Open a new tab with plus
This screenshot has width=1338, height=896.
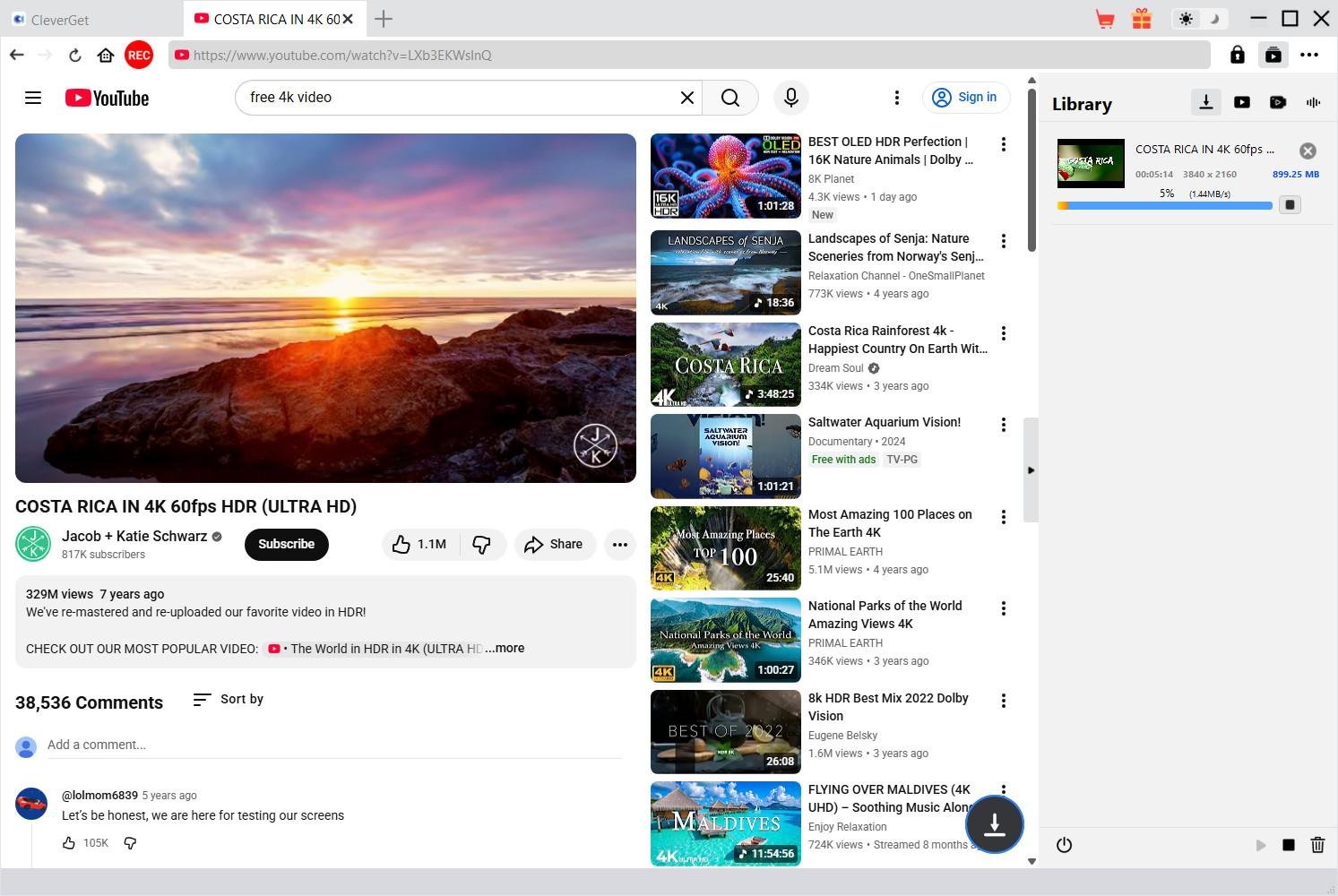pyautogui.click(x=384, y=19)
